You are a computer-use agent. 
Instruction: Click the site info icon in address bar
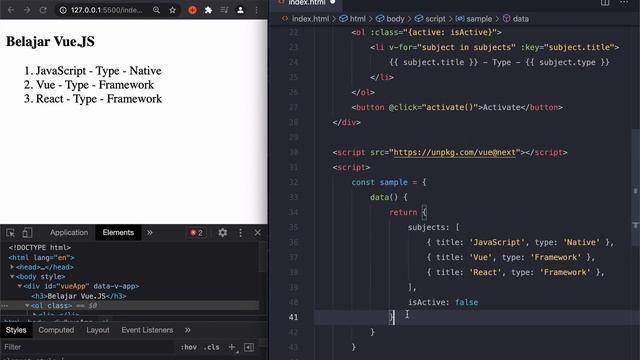(x=63, y=10)
